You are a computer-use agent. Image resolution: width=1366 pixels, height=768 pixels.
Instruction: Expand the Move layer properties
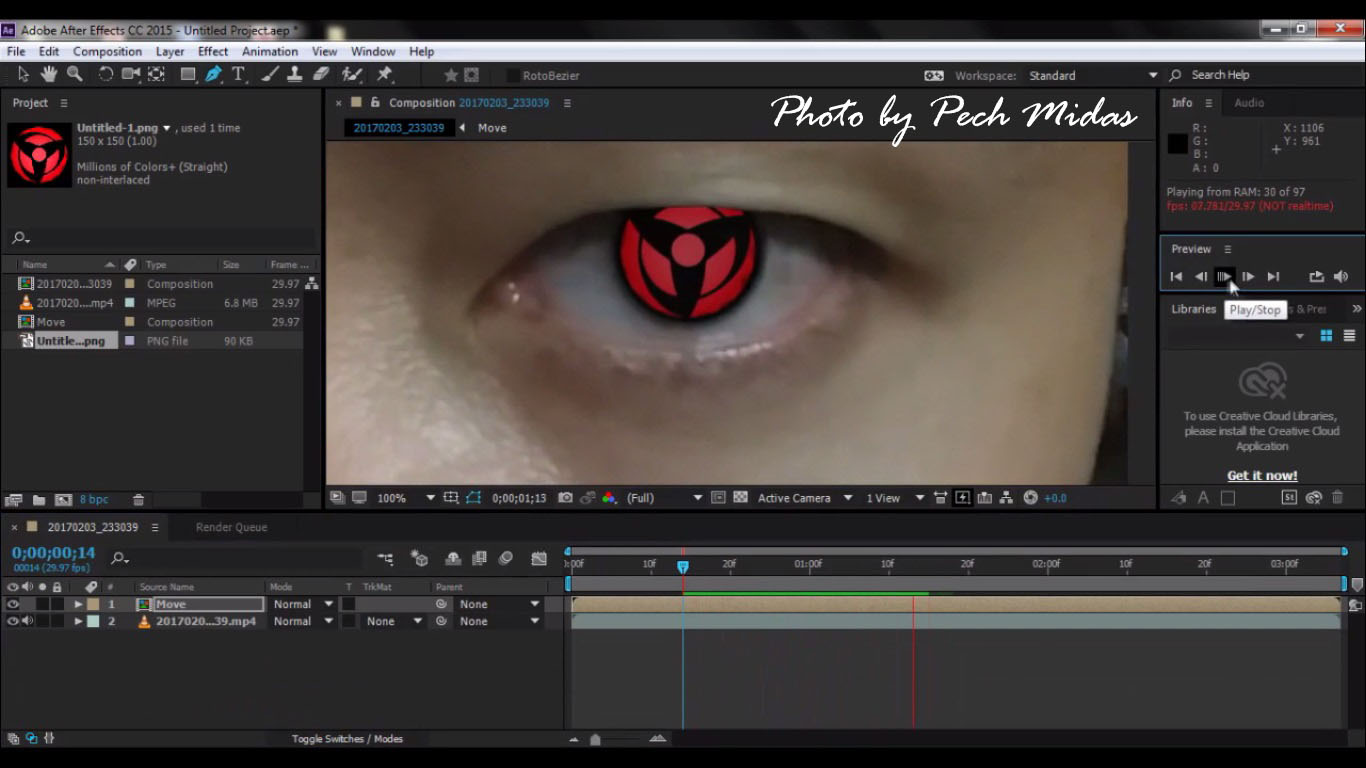point(78,604)
